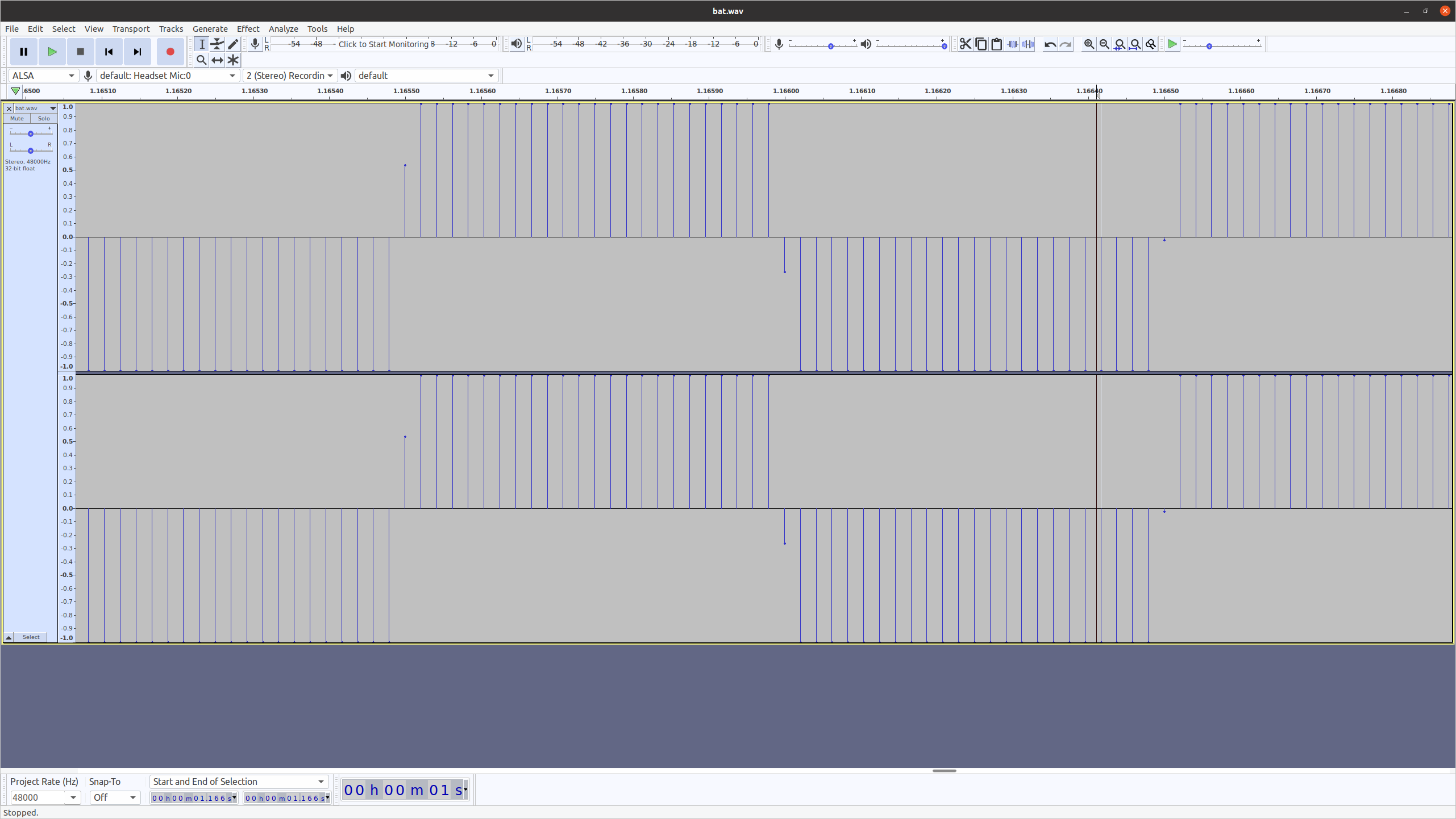Mute the bat.wav track

17,119
